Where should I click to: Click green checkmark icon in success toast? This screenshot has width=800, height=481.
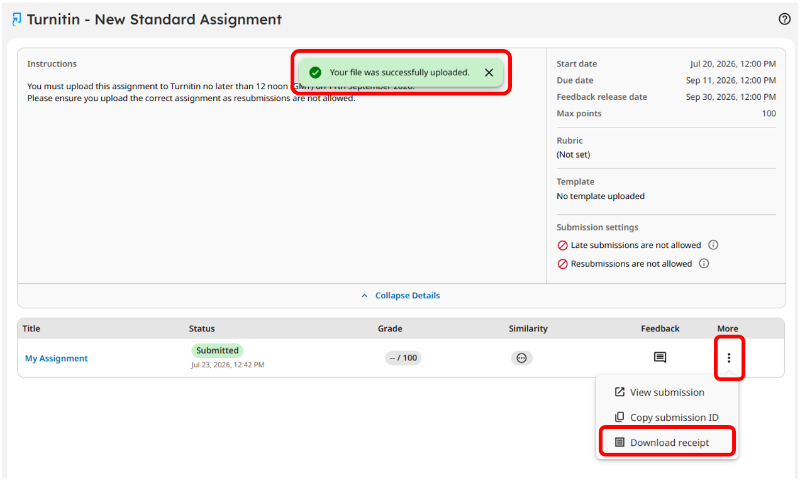tap(315, 72)
